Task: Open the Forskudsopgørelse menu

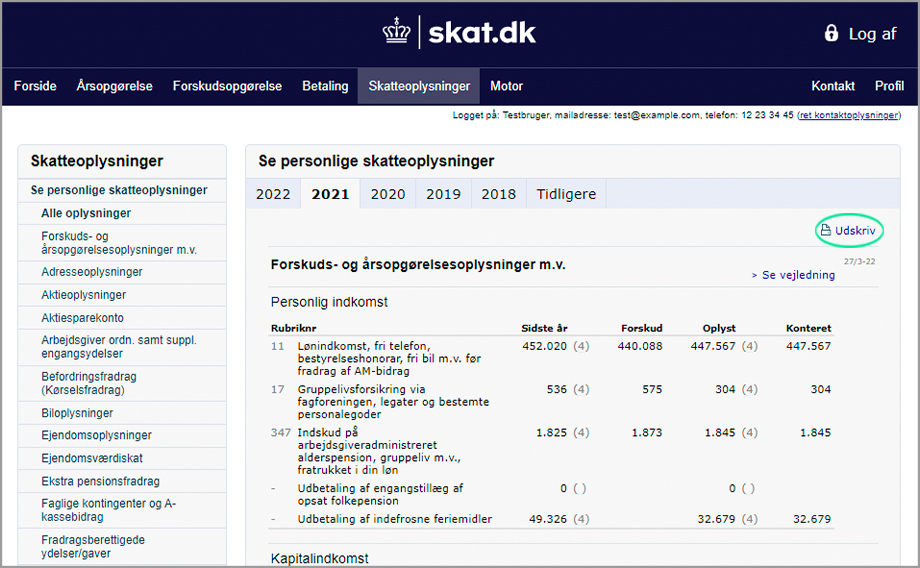Action: pos(227,86)
